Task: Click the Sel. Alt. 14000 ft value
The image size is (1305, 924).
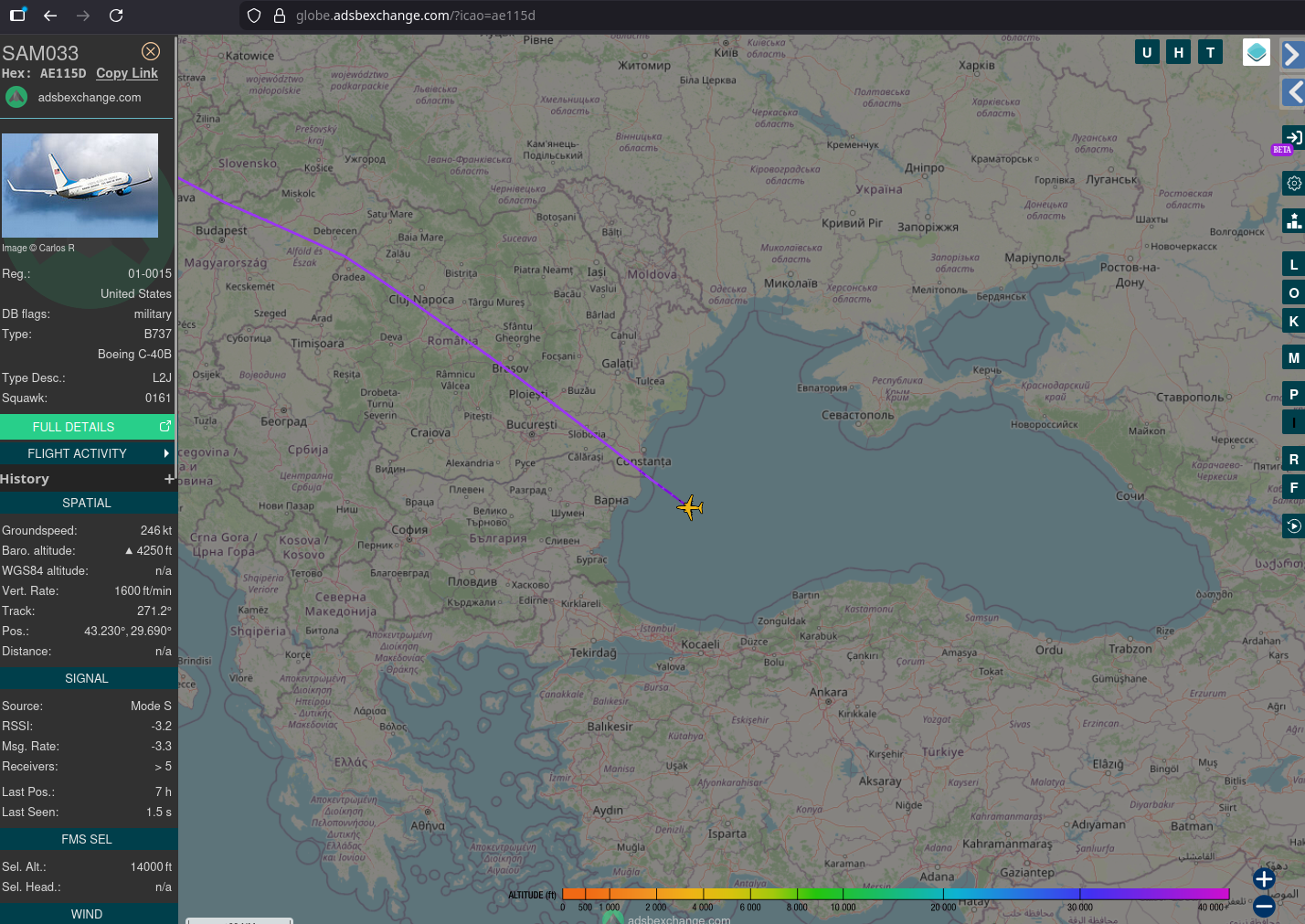Action: click(x=151, y=866)
